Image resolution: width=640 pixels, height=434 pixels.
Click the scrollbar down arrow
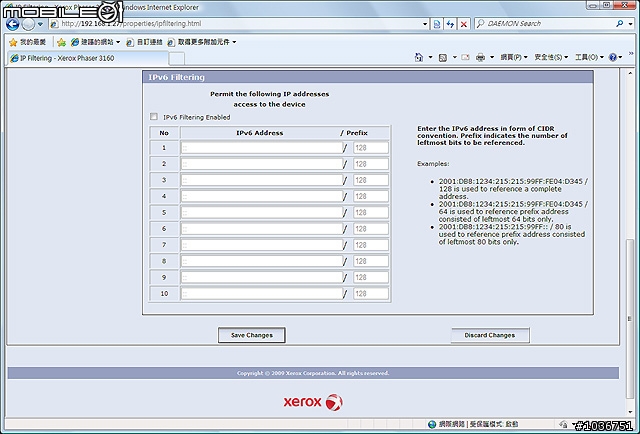click(630, 412)
